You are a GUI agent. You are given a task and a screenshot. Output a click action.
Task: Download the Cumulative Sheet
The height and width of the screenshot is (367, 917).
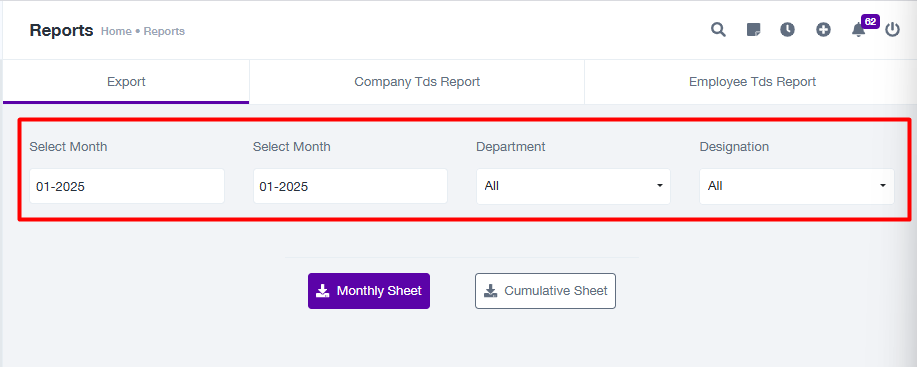545,291
